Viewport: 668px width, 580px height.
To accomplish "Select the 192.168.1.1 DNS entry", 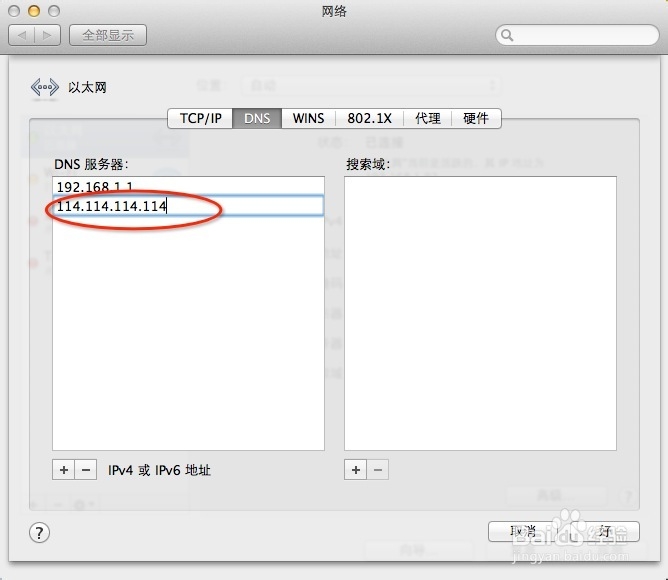I will click(188, 186).
